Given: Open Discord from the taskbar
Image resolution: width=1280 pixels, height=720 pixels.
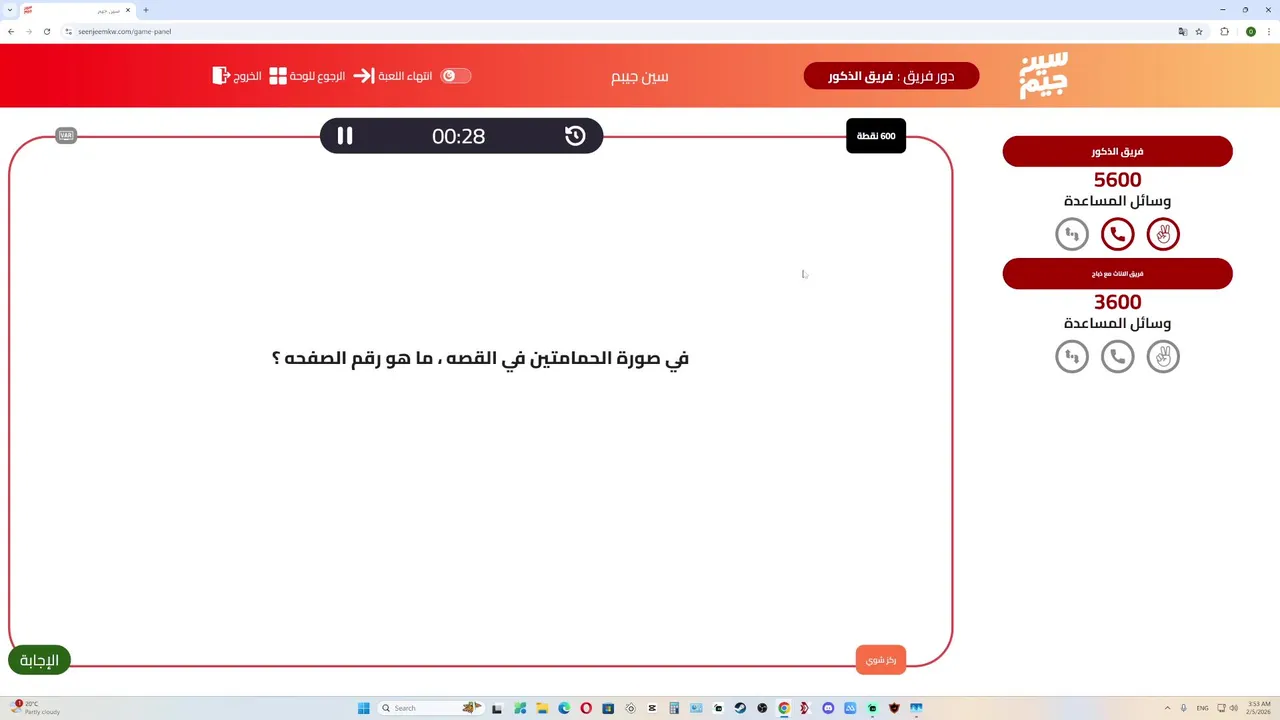Looking at the screenshot, I should click(828, 708).
